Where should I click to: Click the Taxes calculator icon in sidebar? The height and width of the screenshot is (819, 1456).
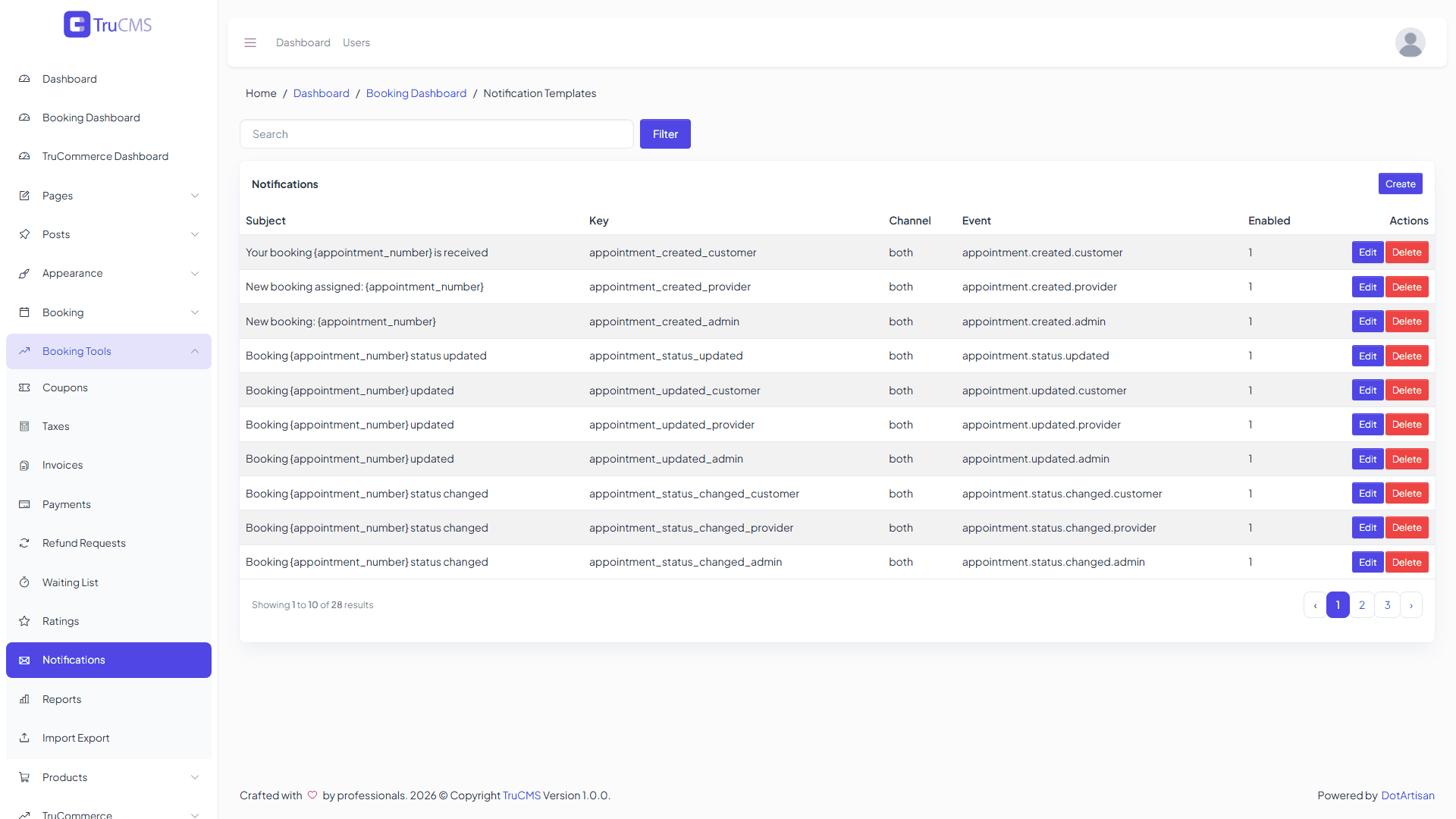[x=24, y=426]
